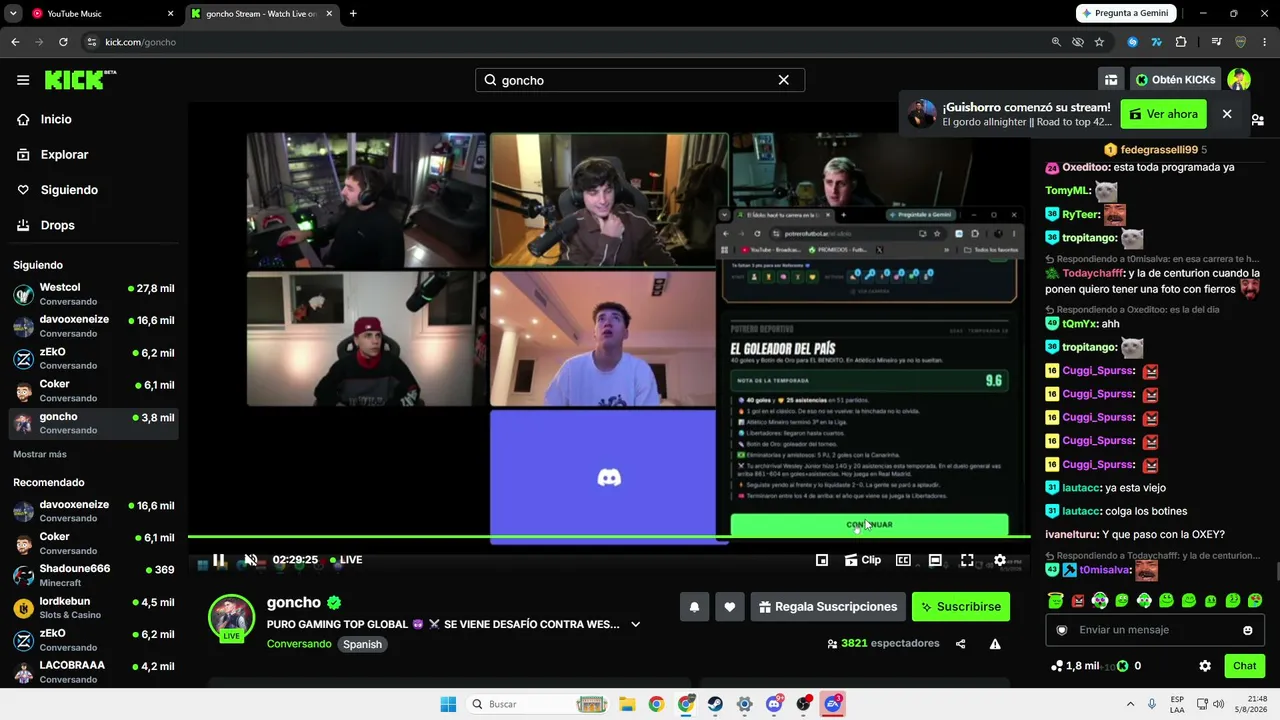Select the Spanish language tag
The height and width of the screenshot is (720, 1280).
(362, 645)
